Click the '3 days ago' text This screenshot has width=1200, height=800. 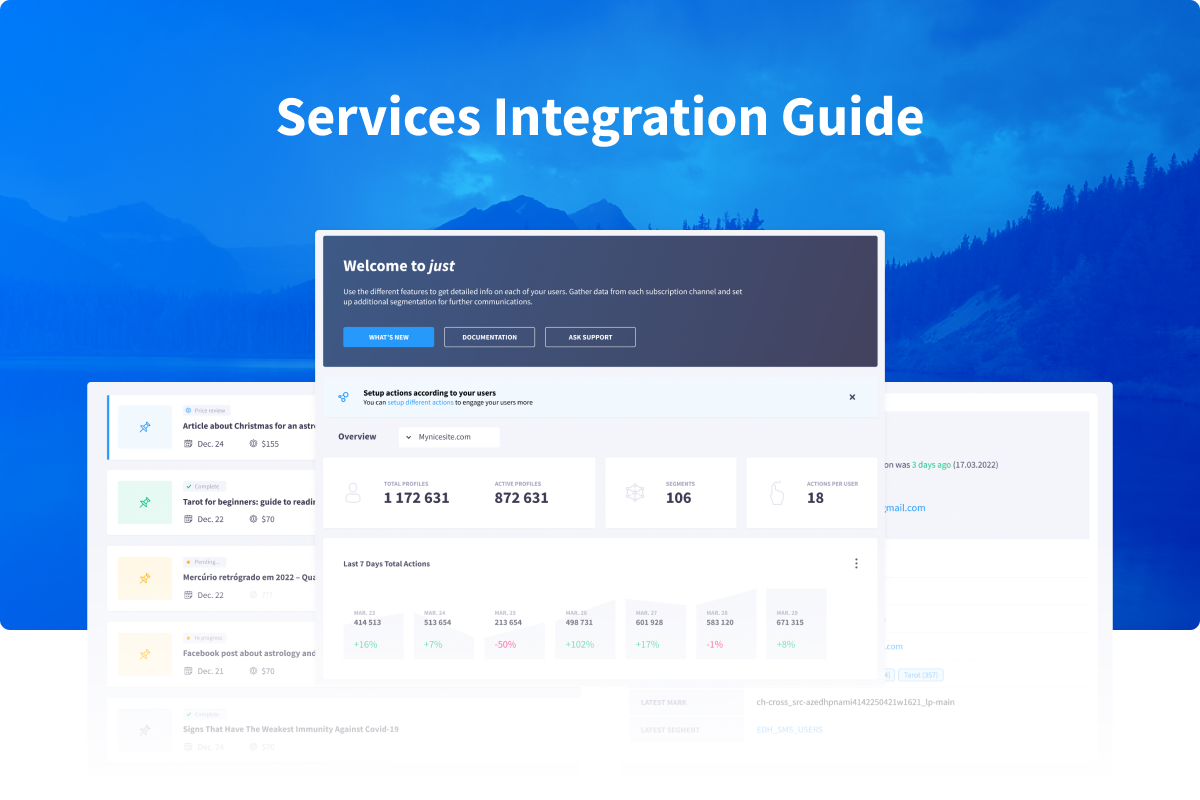coord(931,464)
